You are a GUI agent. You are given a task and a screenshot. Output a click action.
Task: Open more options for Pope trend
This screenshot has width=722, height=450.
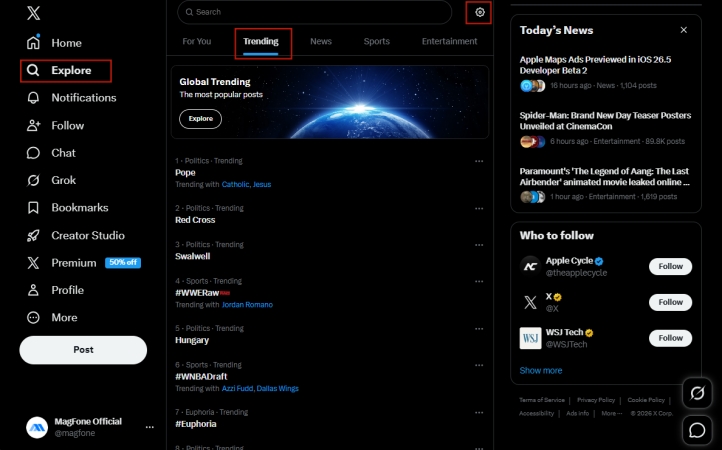[479, 161]
